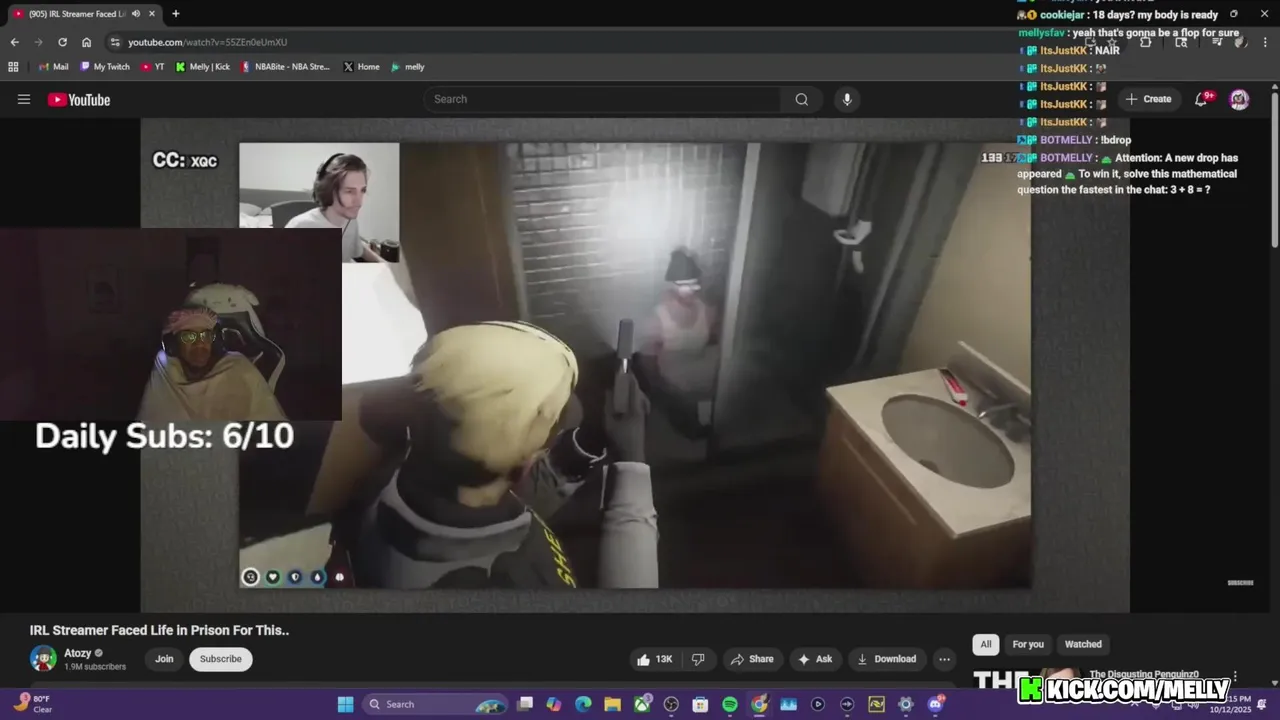Screen dimensions: 1280x720
Task: Open Melly | Kick bookmark
Action: coord(202,67)
